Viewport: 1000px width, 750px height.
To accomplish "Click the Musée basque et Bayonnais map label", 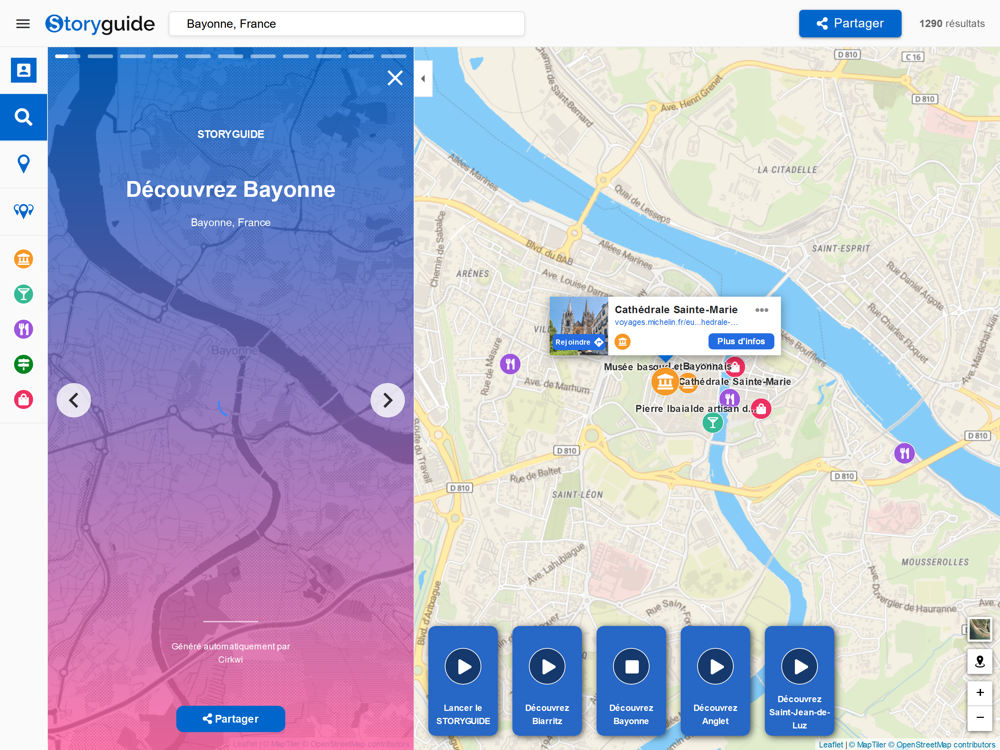I will (x=668, y=367).
